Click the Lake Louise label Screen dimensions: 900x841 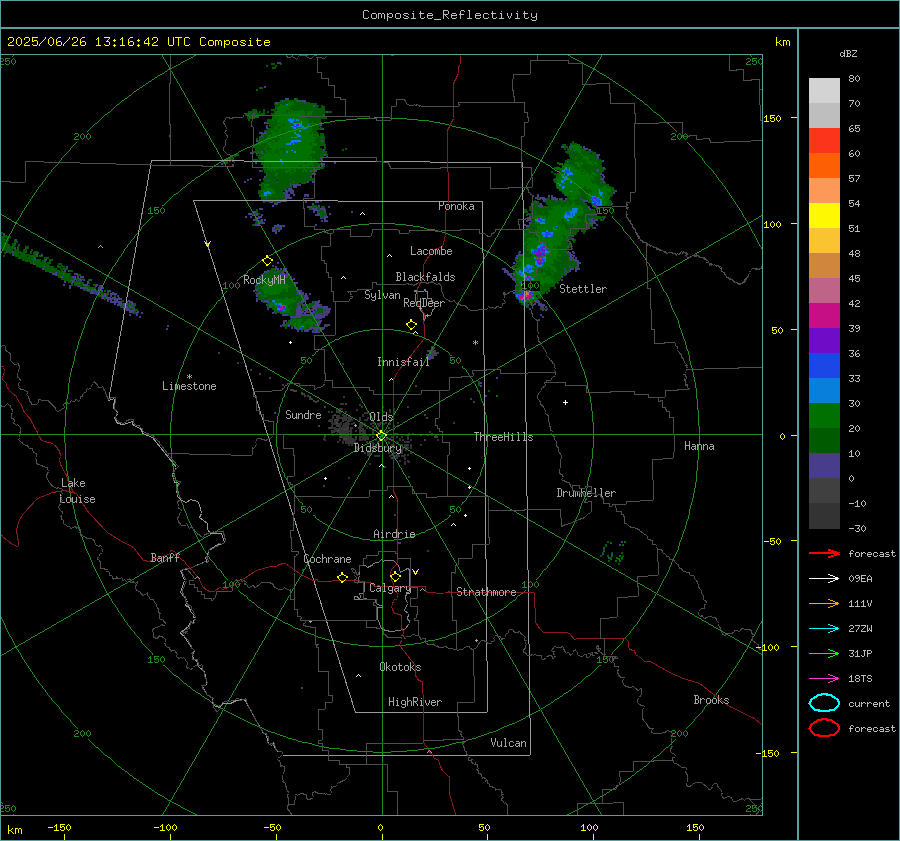click(x=77, y=491)
